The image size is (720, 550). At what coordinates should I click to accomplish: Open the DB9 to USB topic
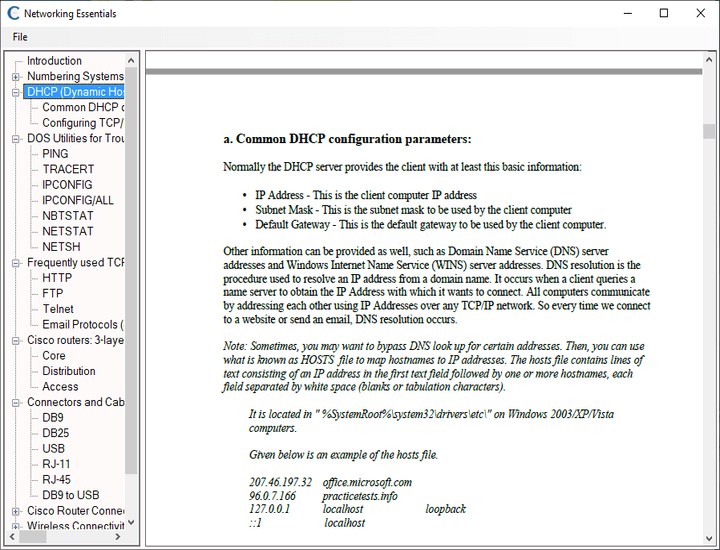point(71,495)
